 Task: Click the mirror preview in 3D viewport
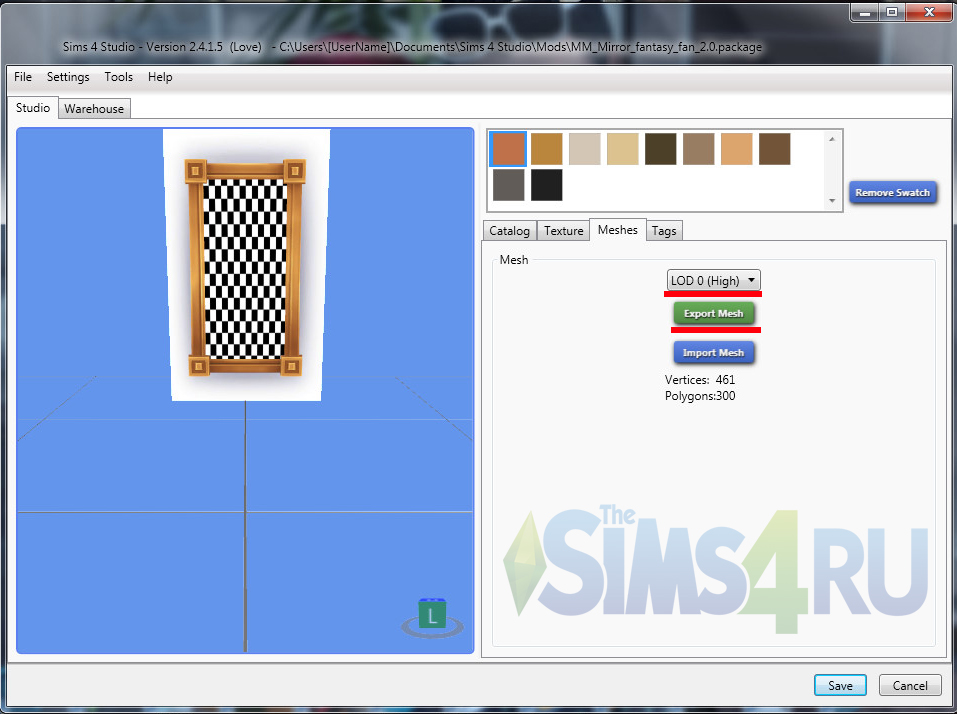[x=245, y=265]
